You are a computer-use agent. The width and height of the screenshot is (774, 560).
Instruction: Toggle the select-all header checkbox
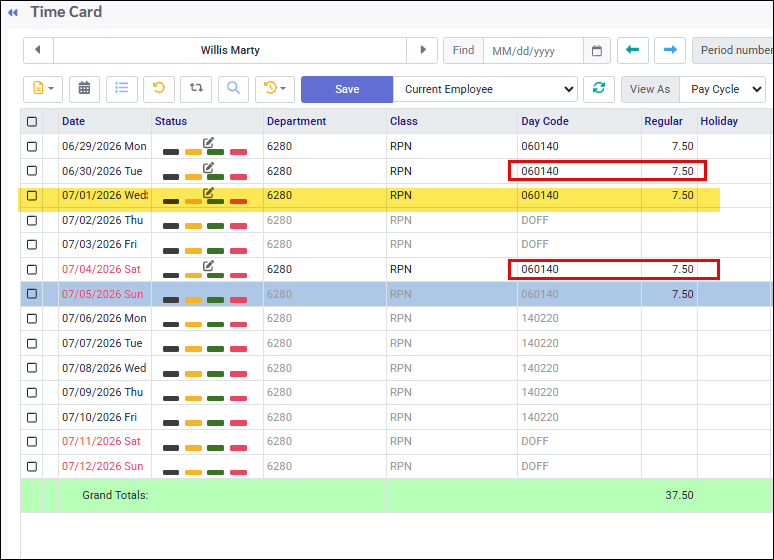(x=32, y=121)
